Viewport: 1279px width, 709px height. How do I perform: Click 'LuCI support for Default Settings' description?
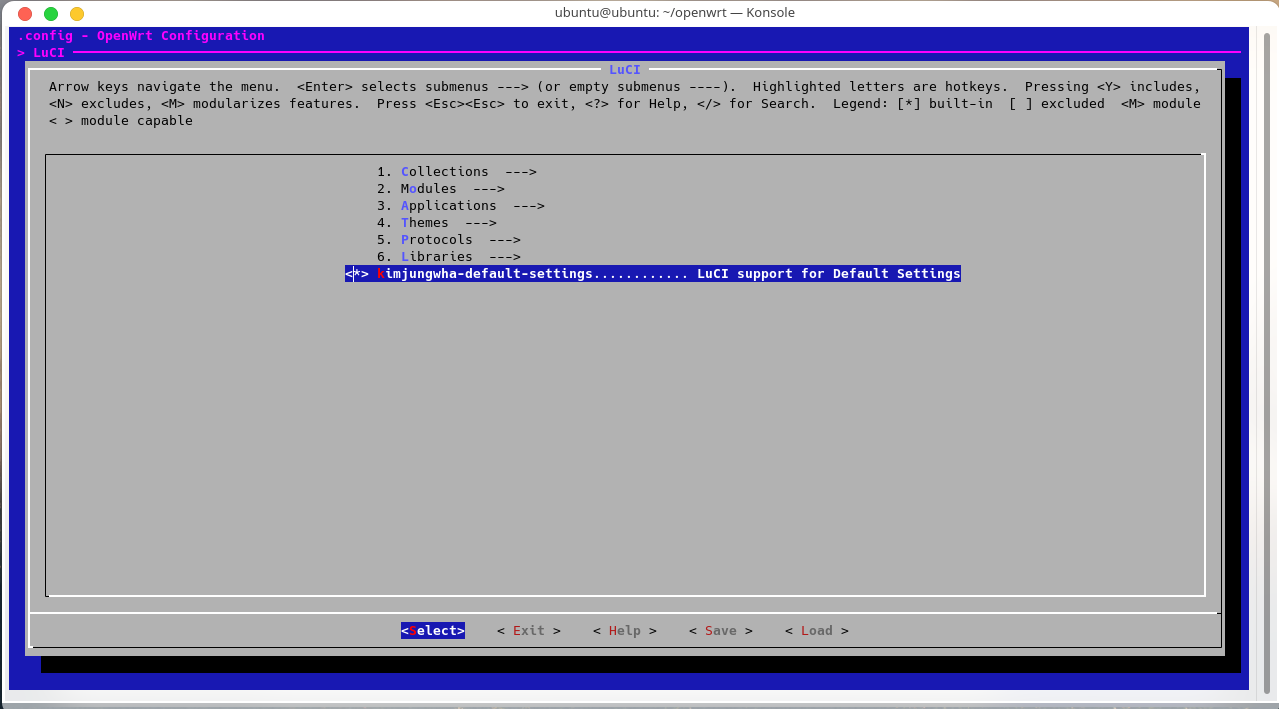coord(829,274)
